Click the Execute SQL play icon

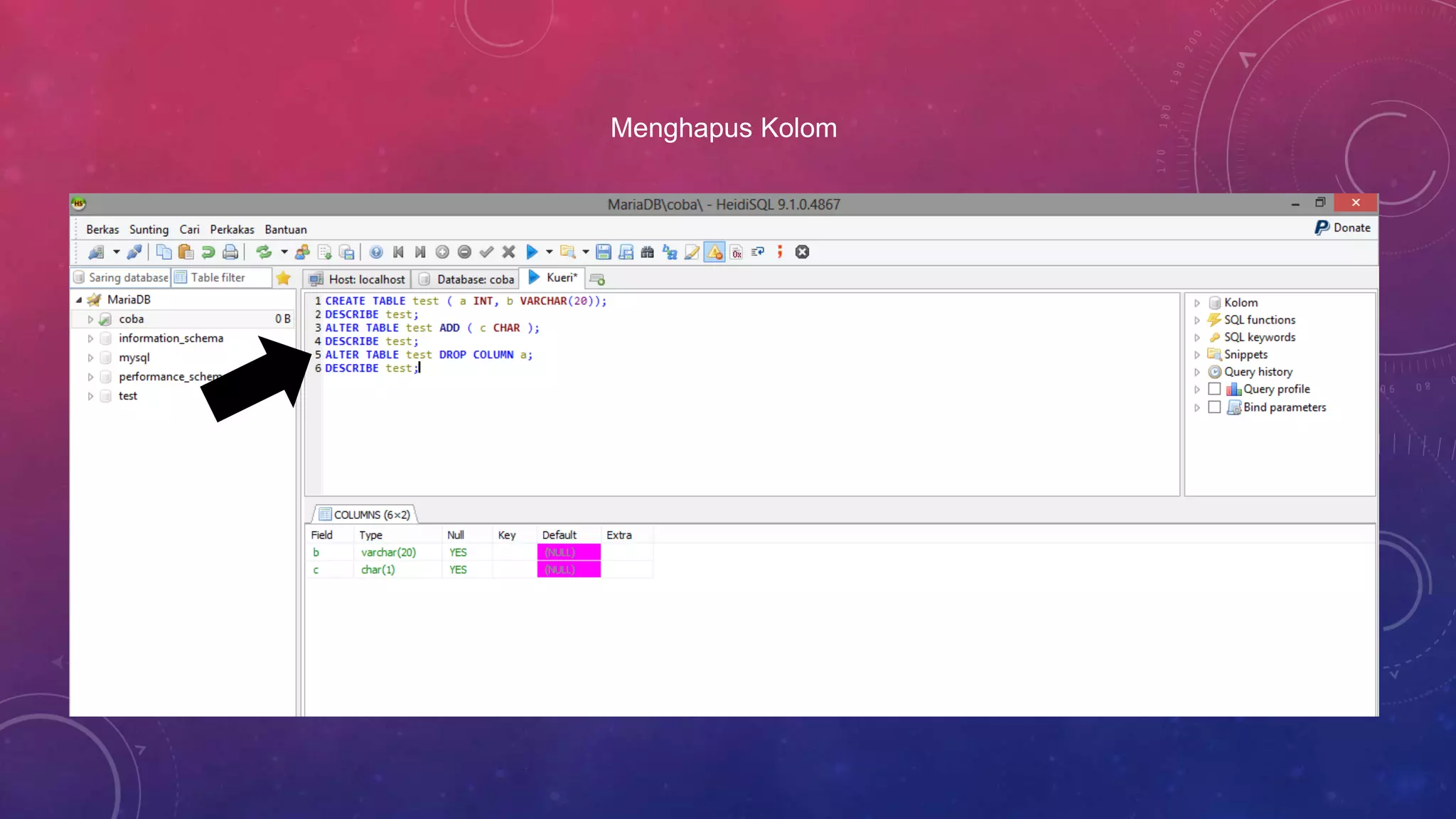point(531,252)
